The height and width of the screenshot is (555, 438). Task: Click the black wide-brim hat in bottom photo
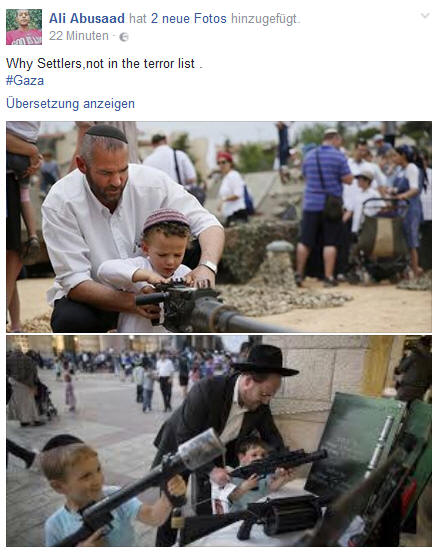tap(266, 360)
